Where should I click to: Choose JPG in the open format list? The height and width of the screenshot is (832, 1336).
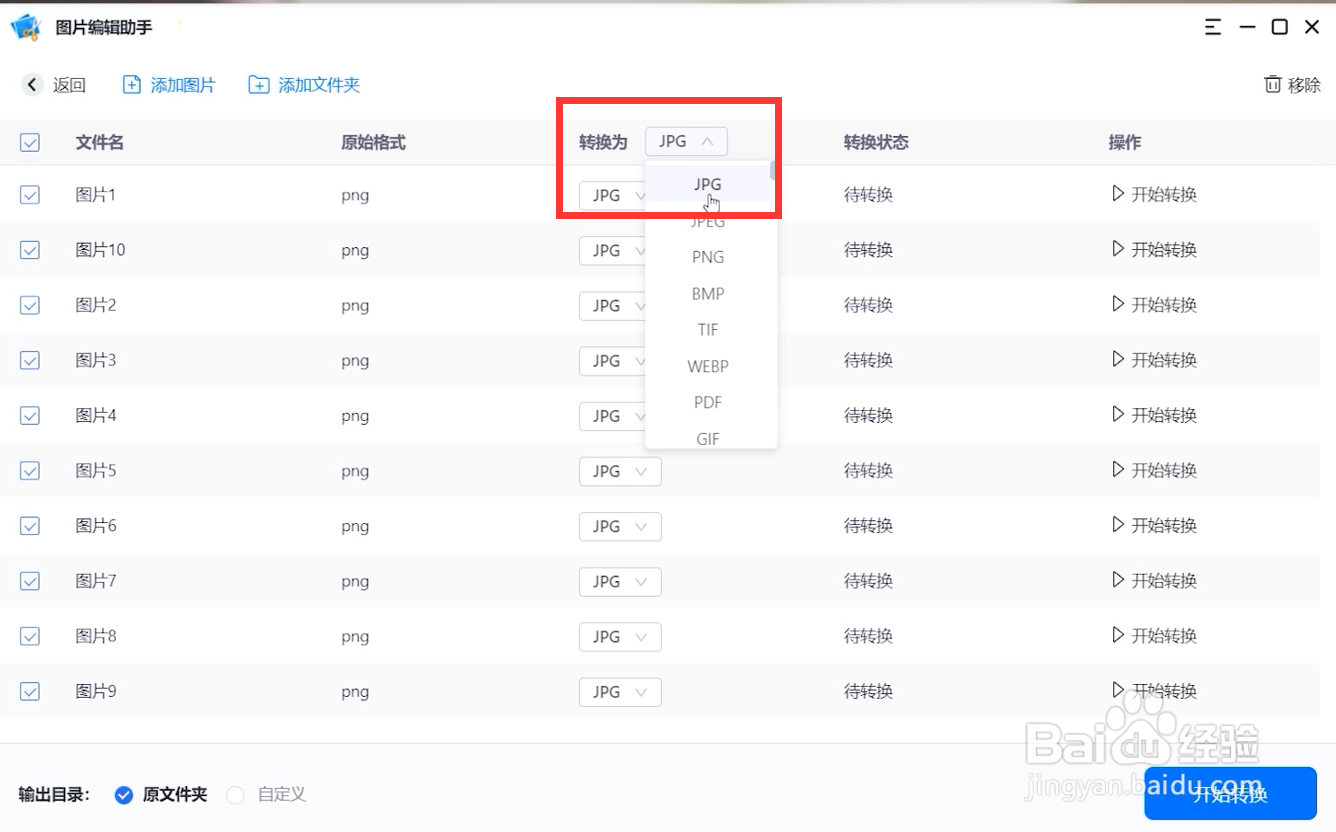click(x=708, y=184)
